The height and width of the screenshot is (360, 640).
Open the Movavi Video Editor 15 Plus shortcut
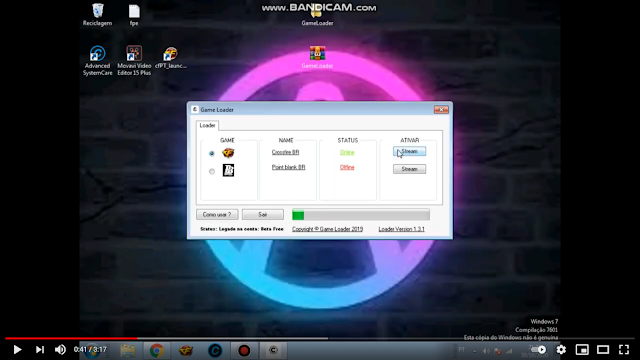pos(134,60)
